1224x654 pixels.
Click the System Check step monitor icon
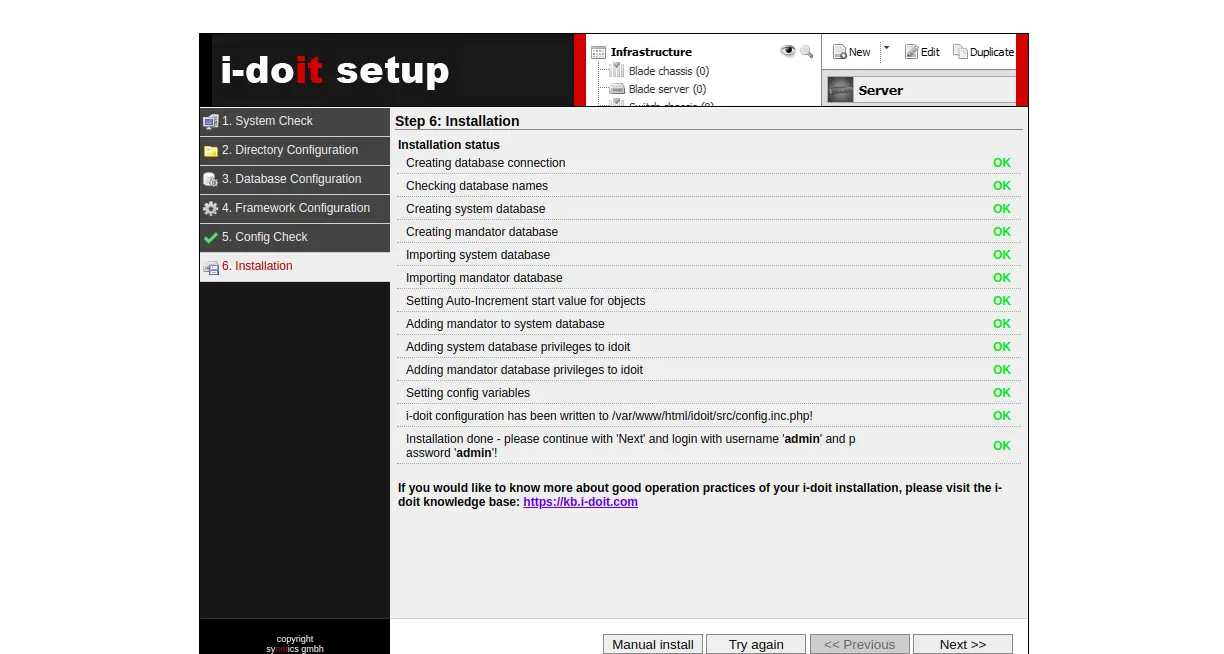pyautogui.click(x=210, y=122)
